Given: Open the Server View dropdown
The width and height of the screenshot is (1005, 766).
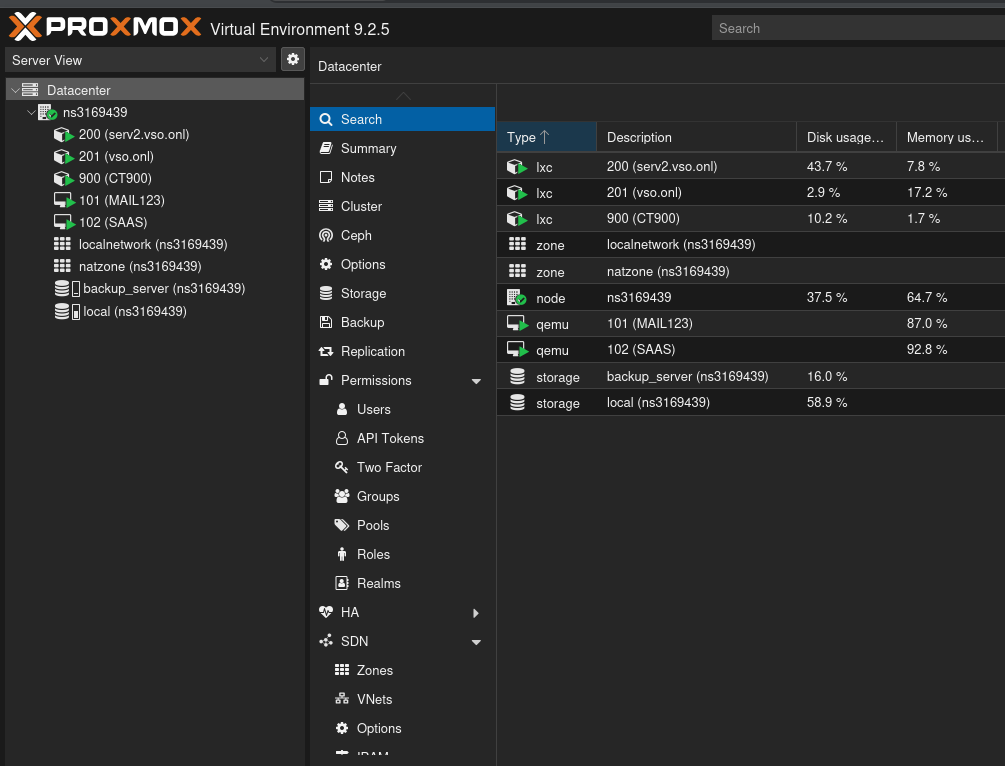Looking at the screenshot, I should point(140,60).
